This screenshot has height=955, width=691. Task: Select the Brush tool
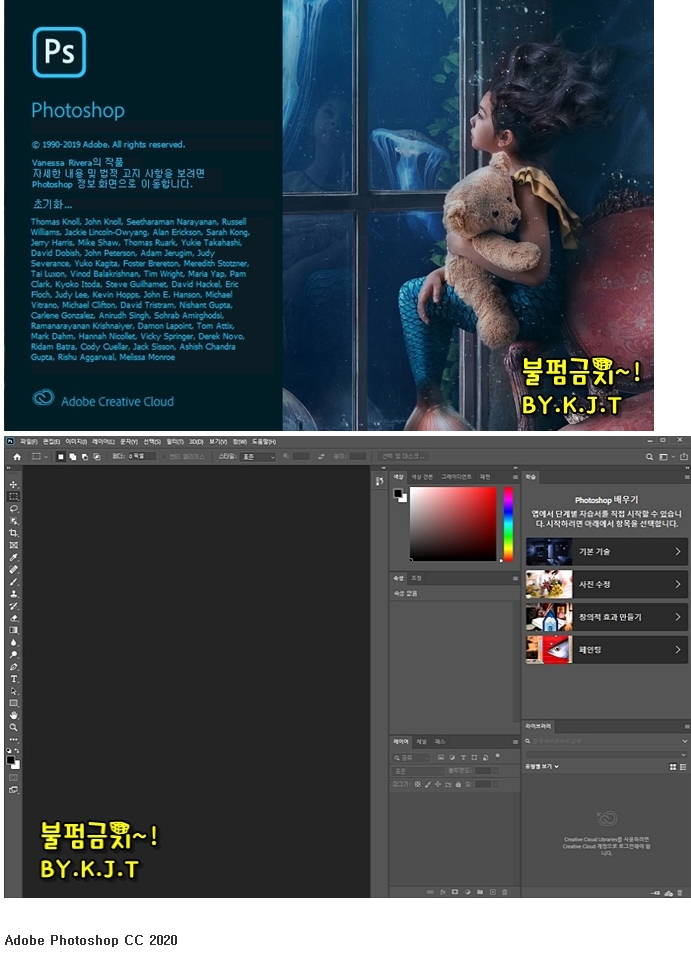coord(13,582)
